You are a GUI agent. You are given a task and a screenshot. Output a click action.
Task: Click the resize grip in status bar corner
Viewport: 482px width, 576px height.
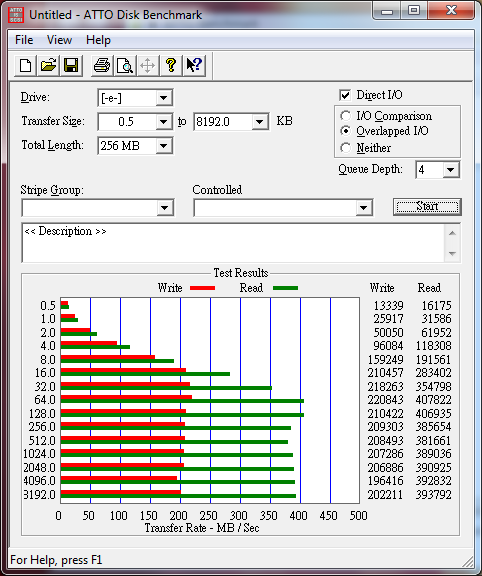[x=467, y=561]
